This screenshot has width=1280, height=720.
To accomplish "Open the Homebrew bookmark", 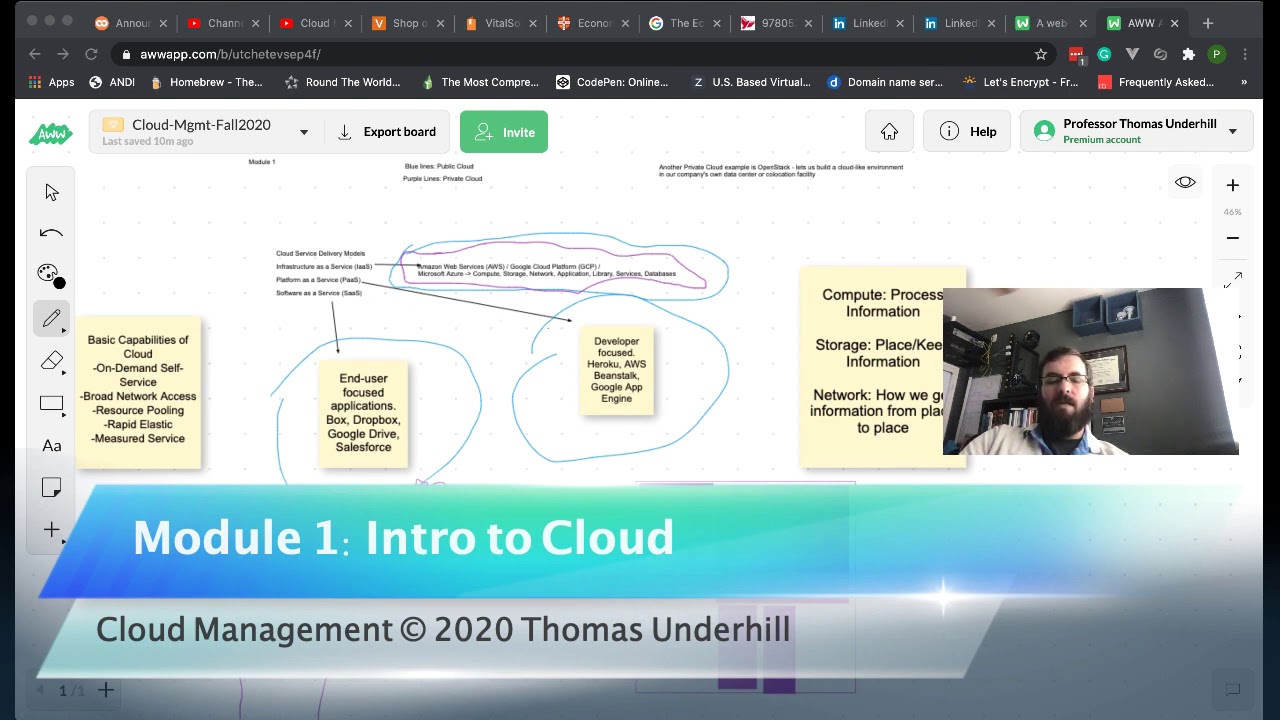I will 207,82.
